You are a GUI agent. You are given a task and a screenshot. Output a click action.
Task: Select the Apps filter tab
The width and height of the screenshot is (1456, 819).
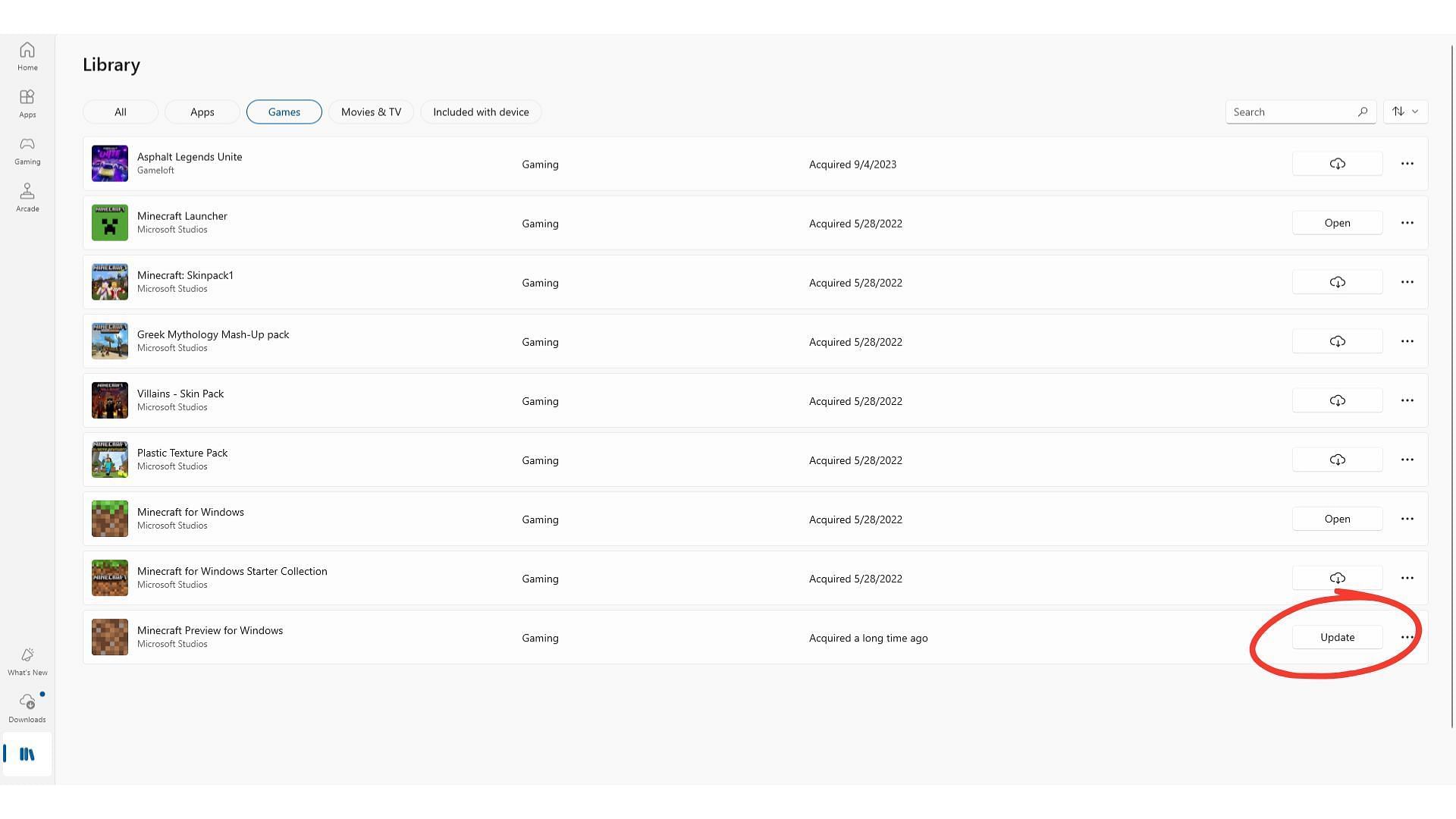(202, 111)
